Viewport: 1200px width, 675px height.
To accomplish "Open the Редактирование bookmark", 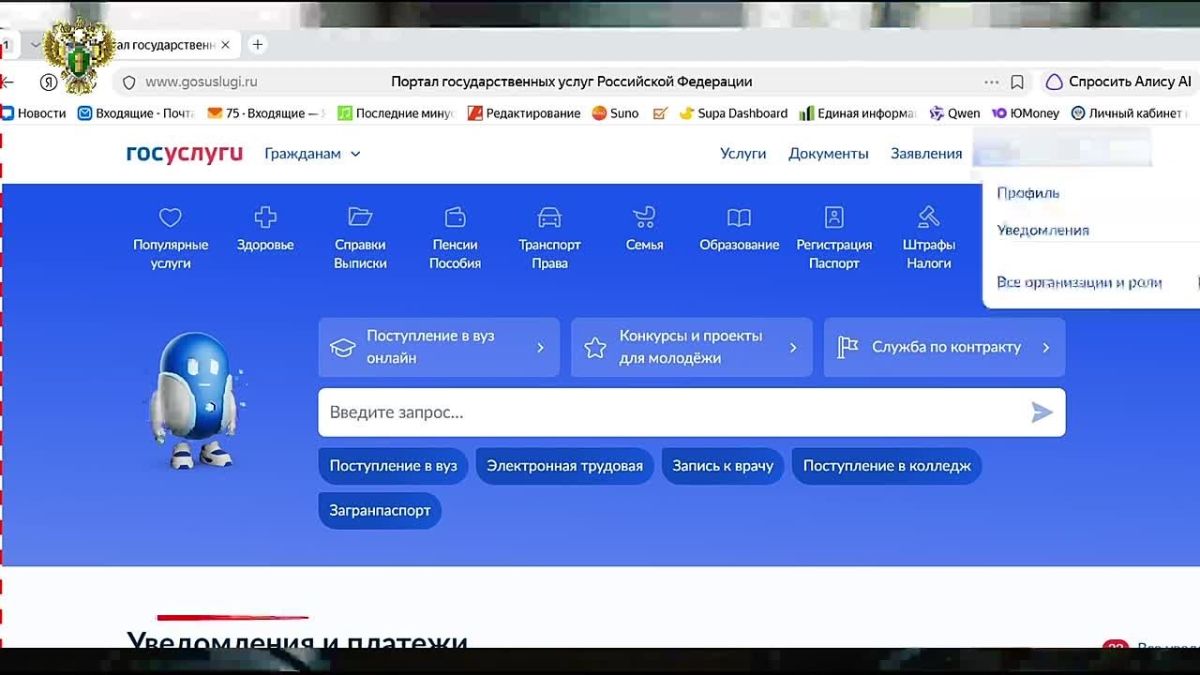I will coord(524,113).
